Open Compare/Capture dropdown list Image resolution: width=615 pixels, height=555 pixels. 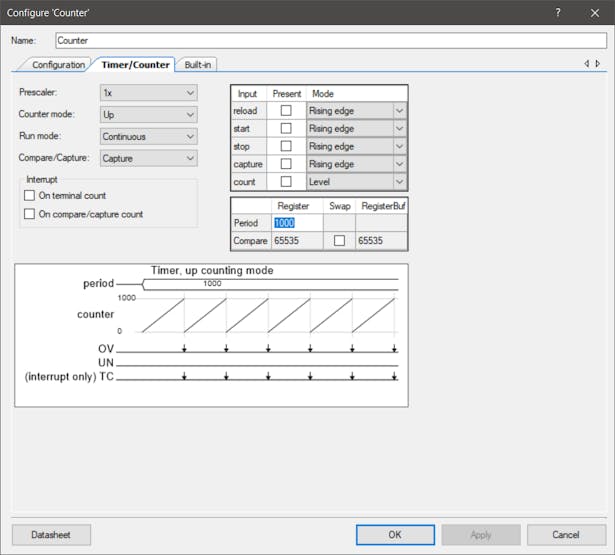148,158
